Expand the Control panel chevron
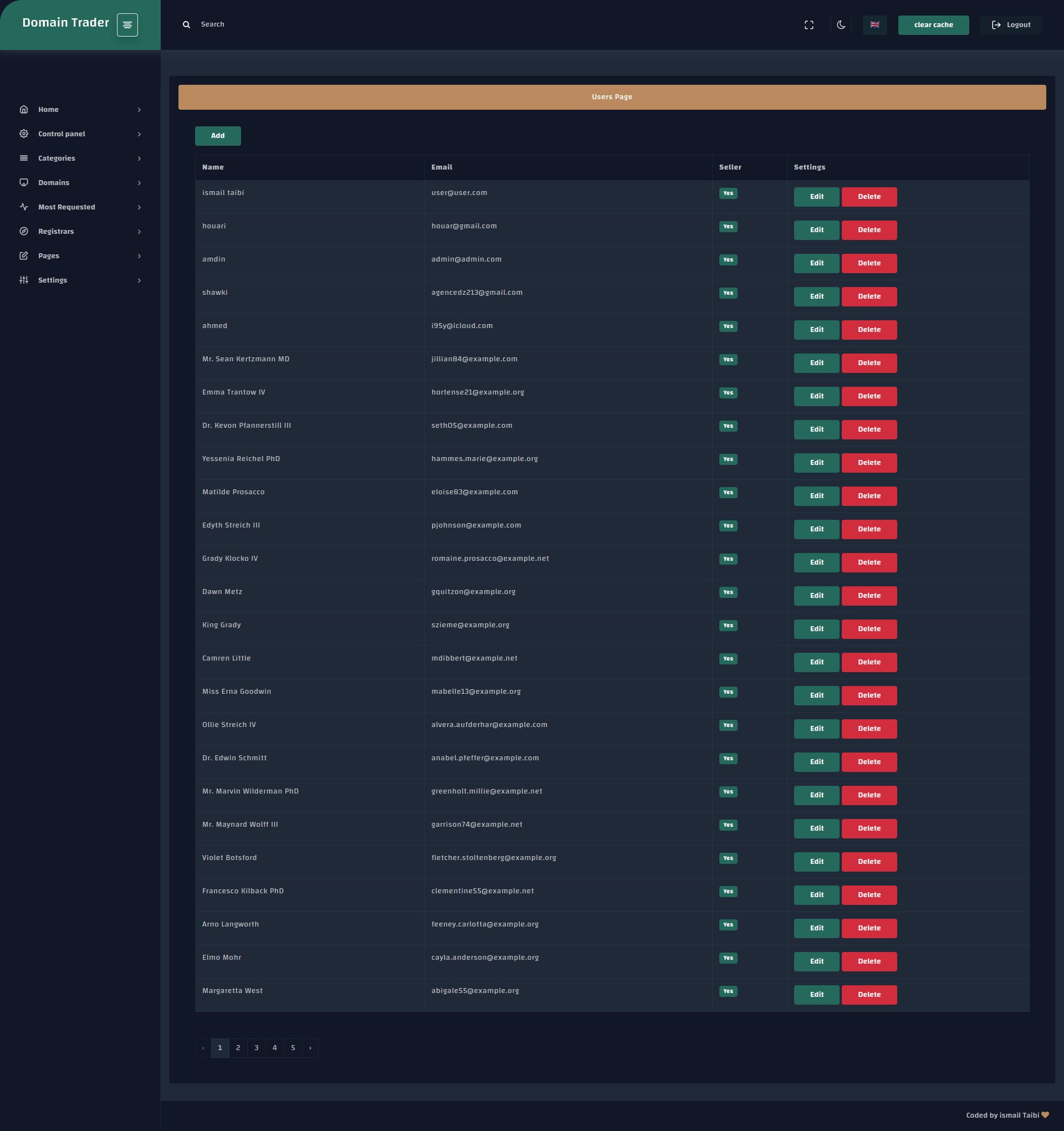1064x1131 pixels. [139, 134]
